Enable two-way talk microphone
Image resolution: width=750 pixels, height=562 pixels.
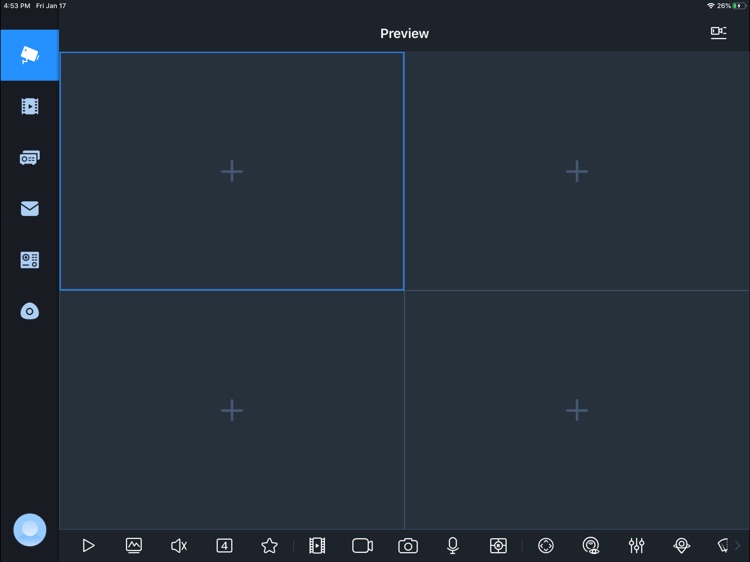(453, 545)
